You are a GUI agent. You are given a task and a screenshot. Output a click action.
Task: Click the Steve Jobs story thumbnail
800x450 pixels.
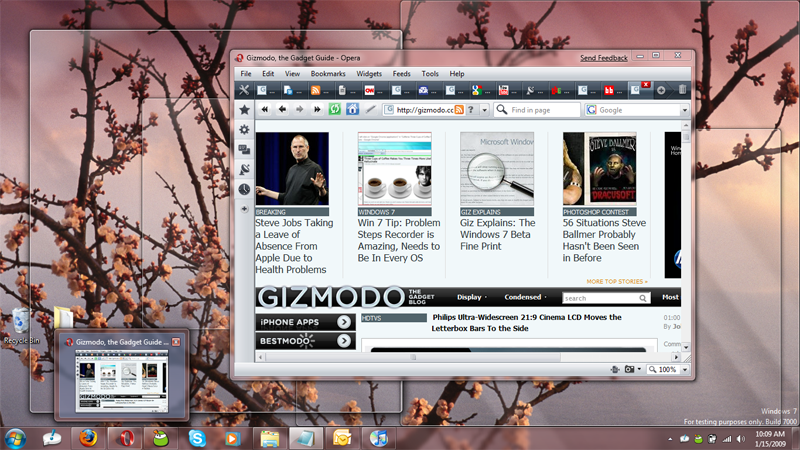coord(292,169)
